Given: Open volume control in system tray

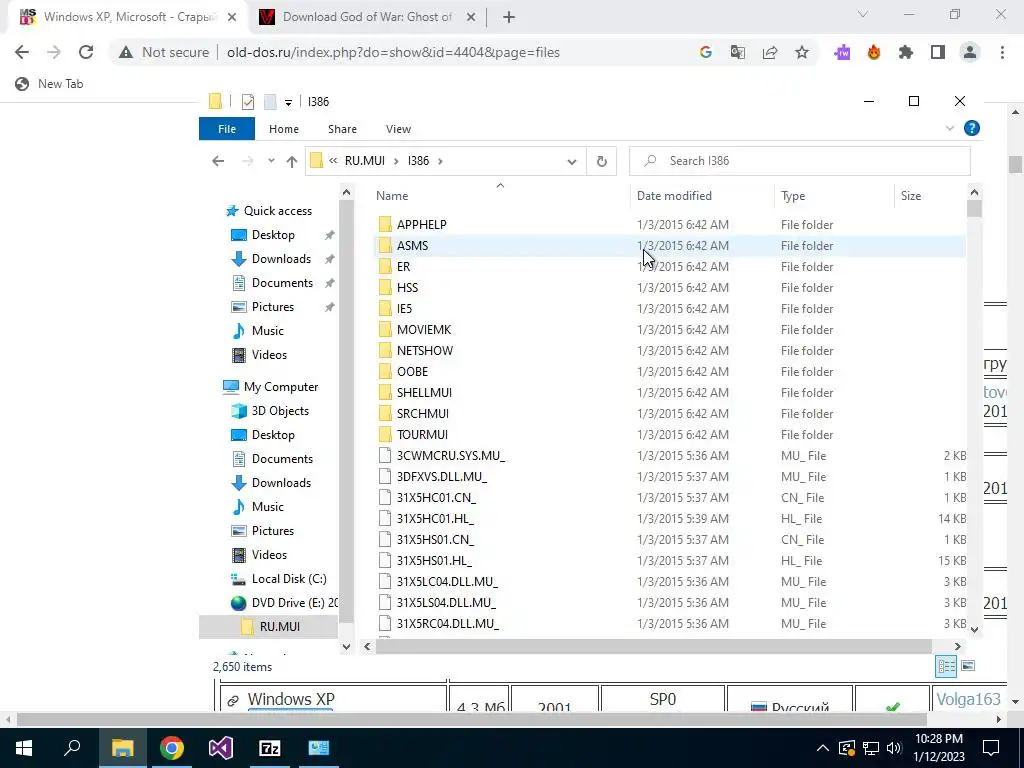Looking at the screenshot, I should 894,748.
